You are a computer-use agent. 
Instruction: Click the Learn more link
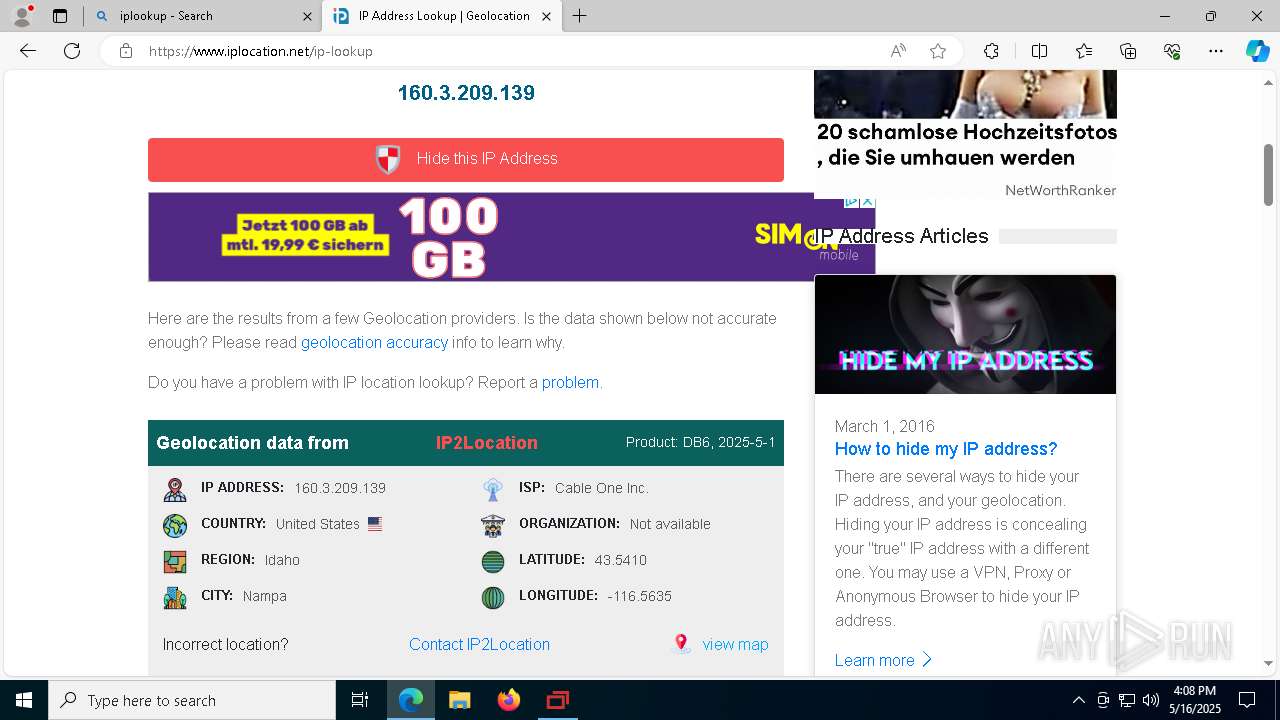pyautogui.click(x=884, y=660)
